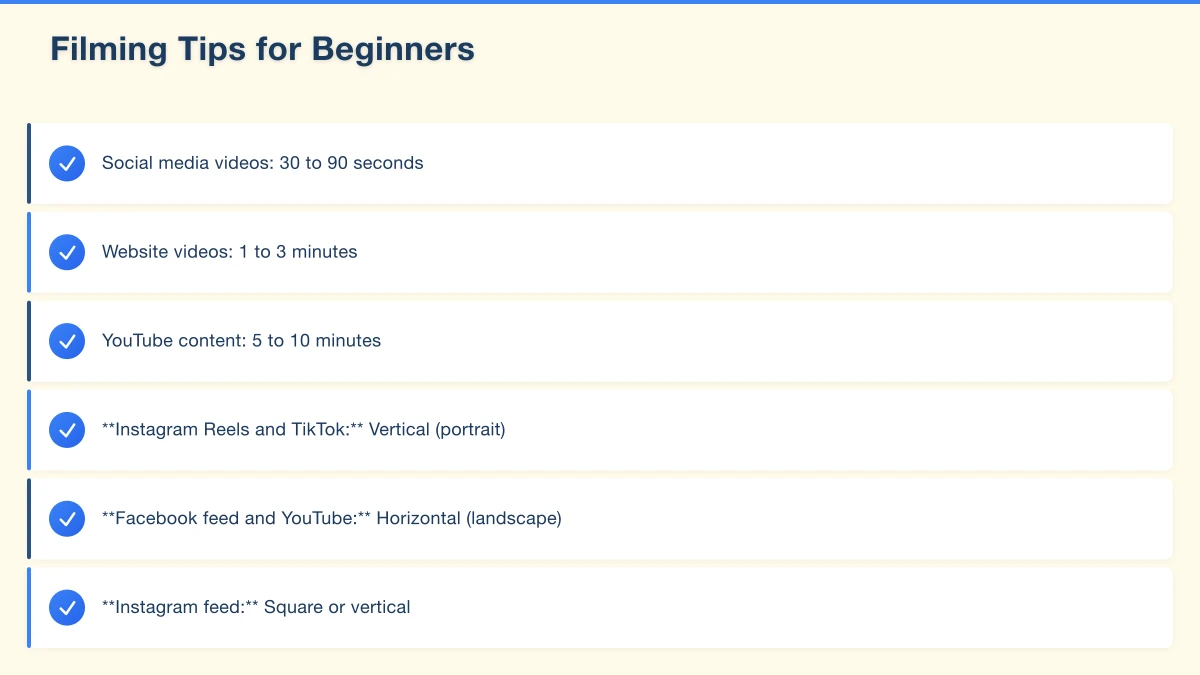Click the Facebook feed Horizontal (landscape) text
1200x675 pixels.
coord(332,519)
